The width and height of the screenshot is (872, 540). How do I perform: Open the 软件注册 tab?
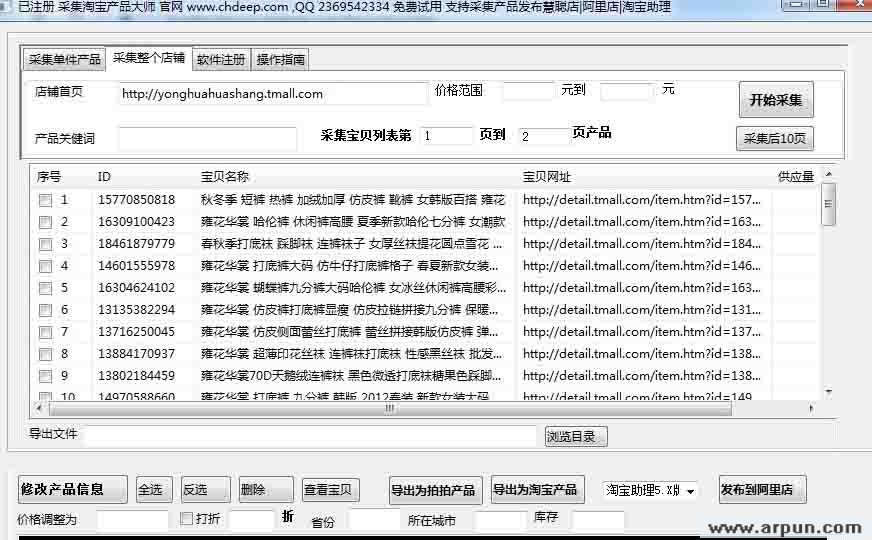221,60
